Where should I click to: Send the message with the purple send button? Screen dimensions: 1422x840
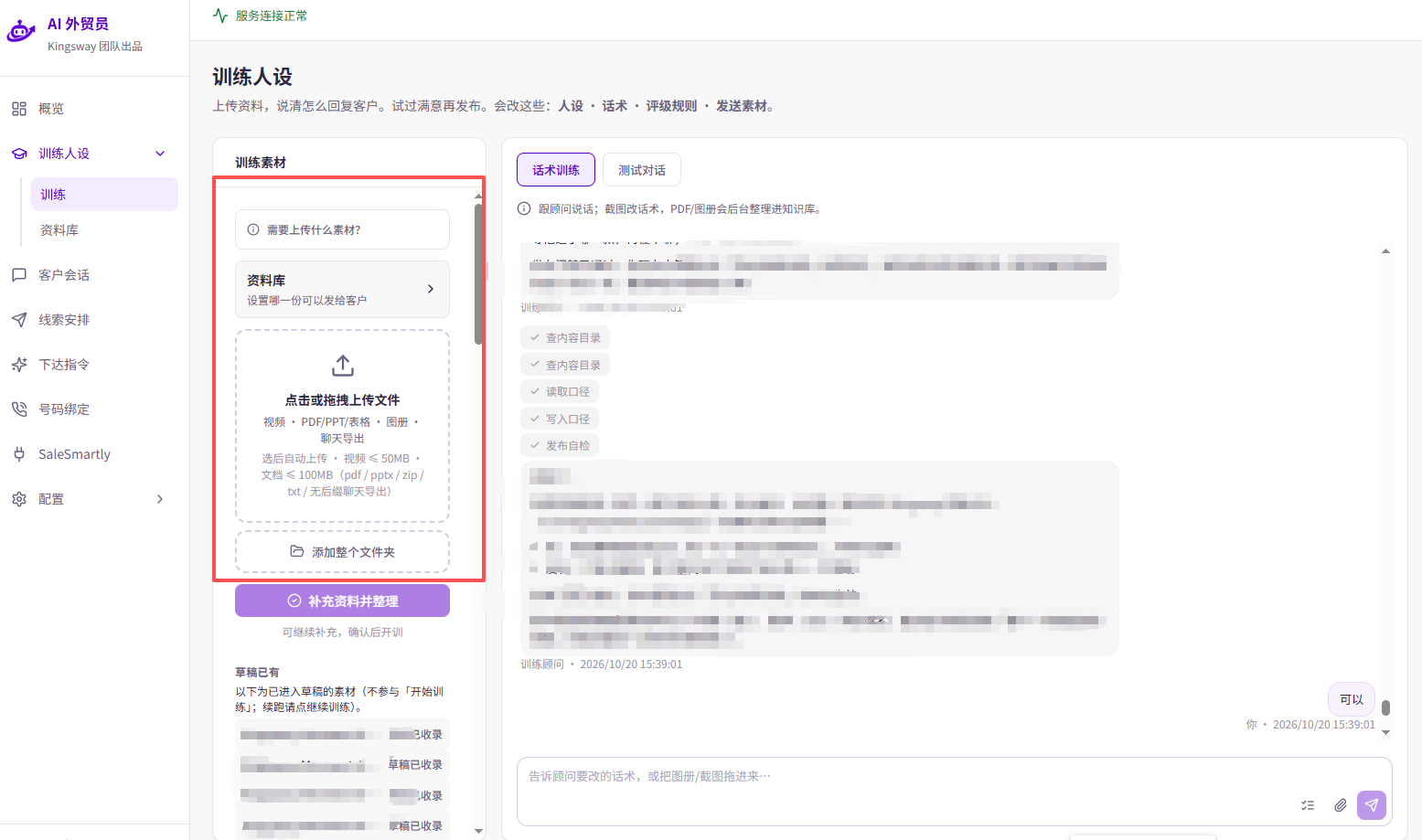pyautogui.click(x=1372, y=805)
